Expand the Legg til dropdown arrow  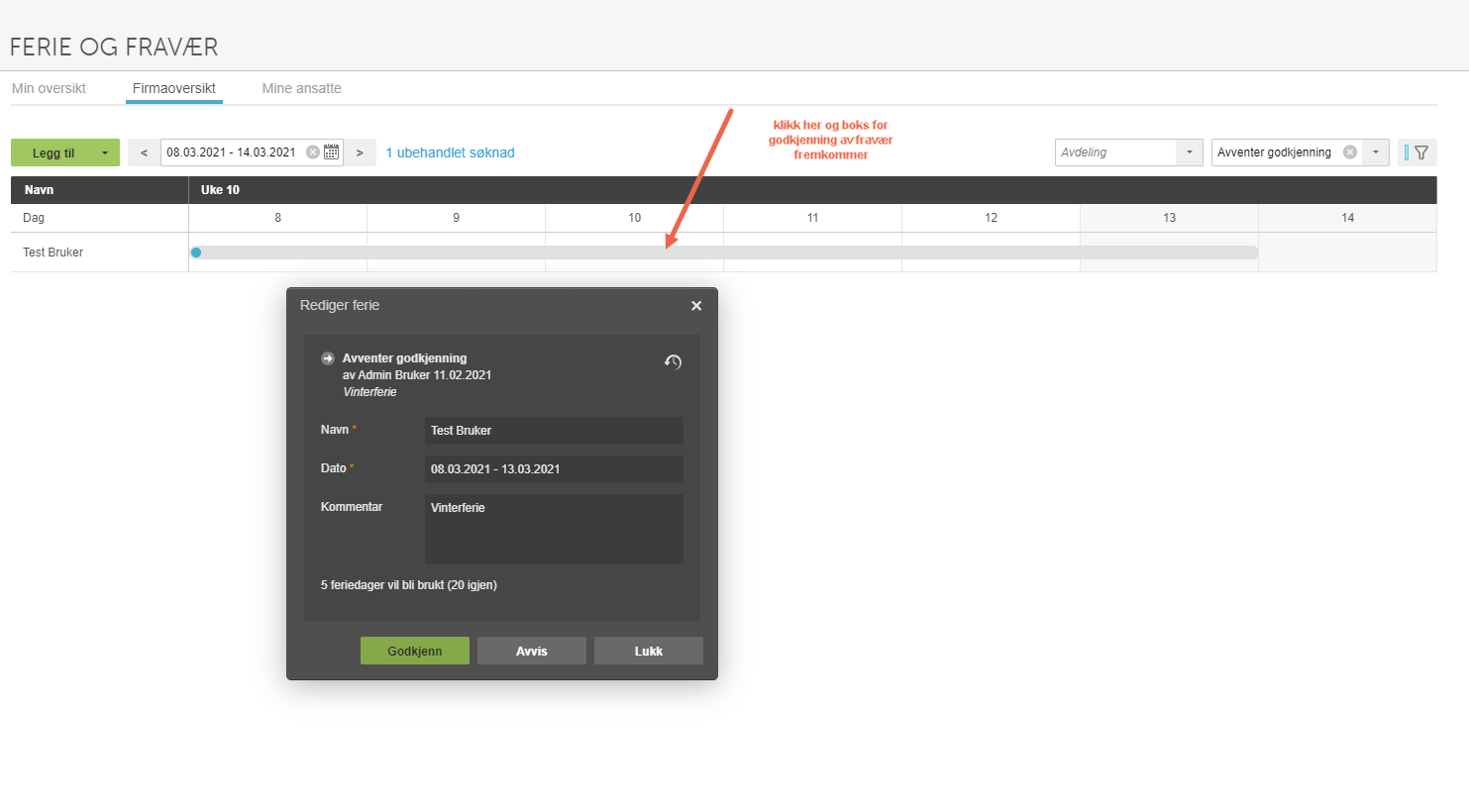(x=105, y=152)
